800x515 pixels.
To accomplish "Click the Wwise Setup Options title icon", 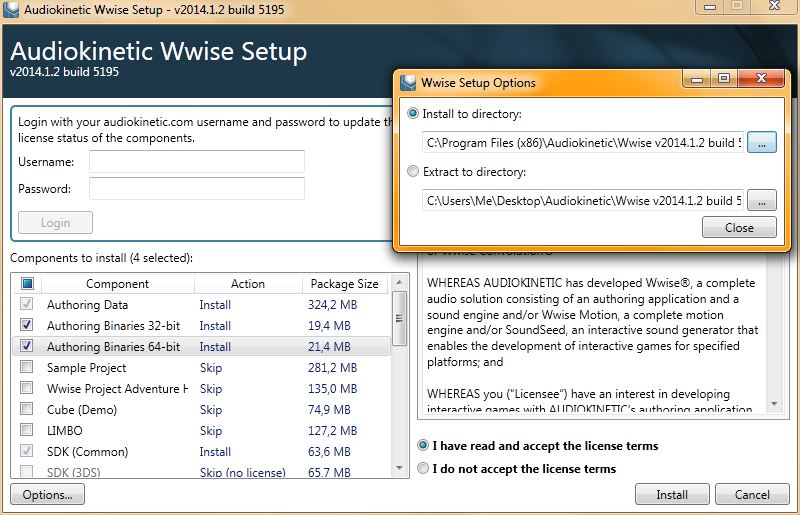I will coord(408,83).
